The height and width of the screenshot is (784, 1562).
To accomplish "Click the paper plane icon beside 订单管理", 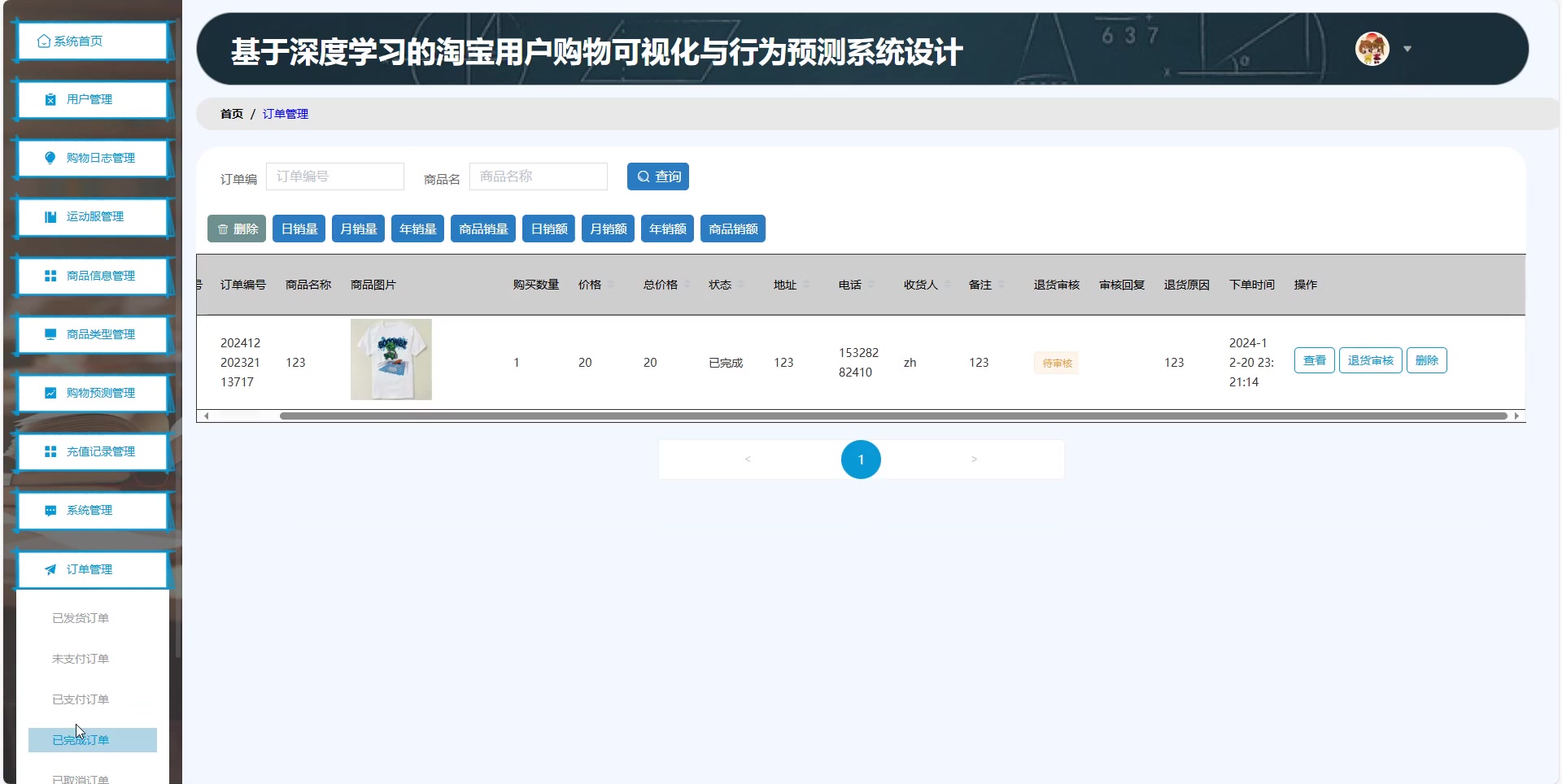I will (x=50, y=569).
